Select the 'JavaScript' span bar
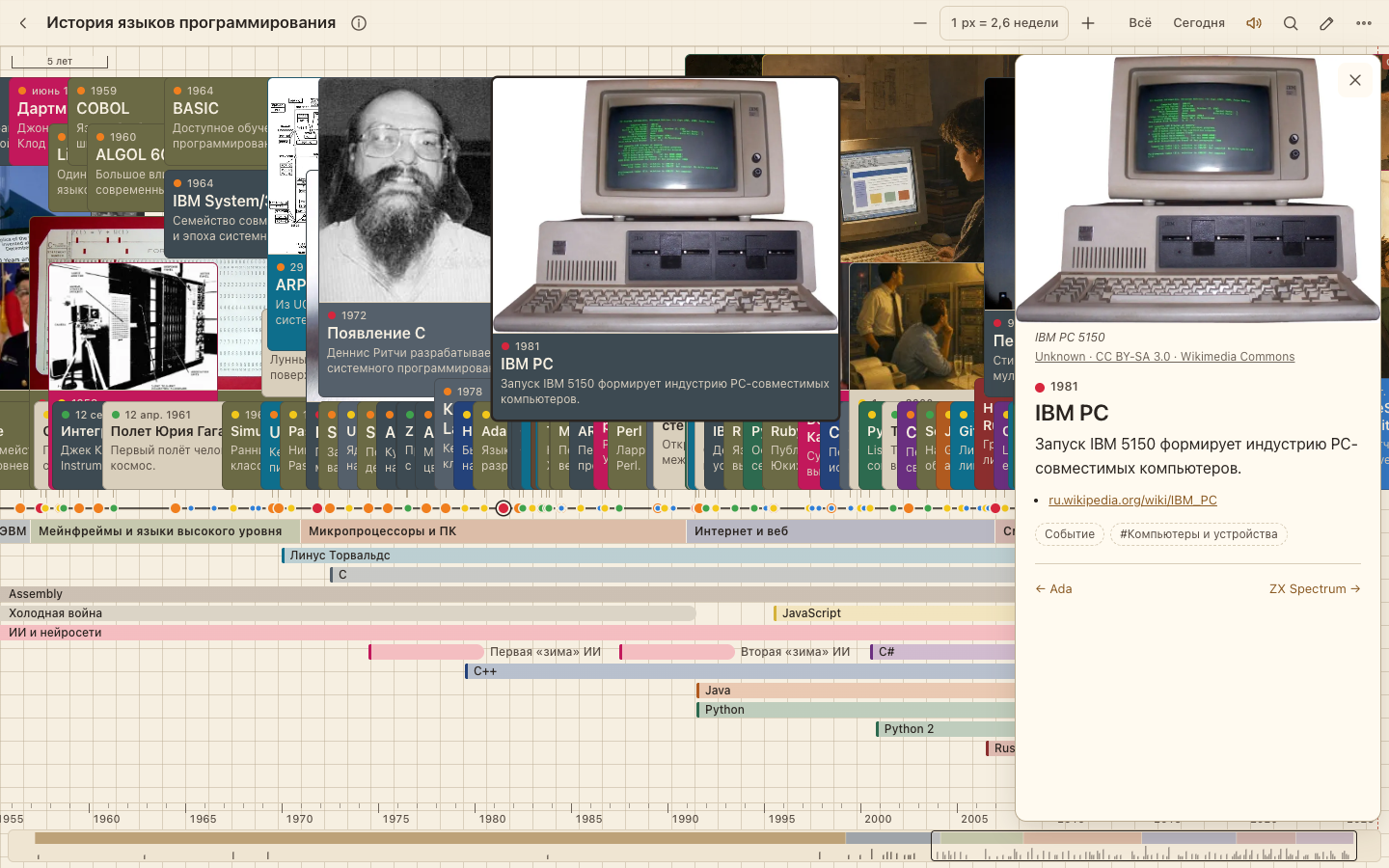The width and height of the screenshot is (1389, 868). (894, 613)
